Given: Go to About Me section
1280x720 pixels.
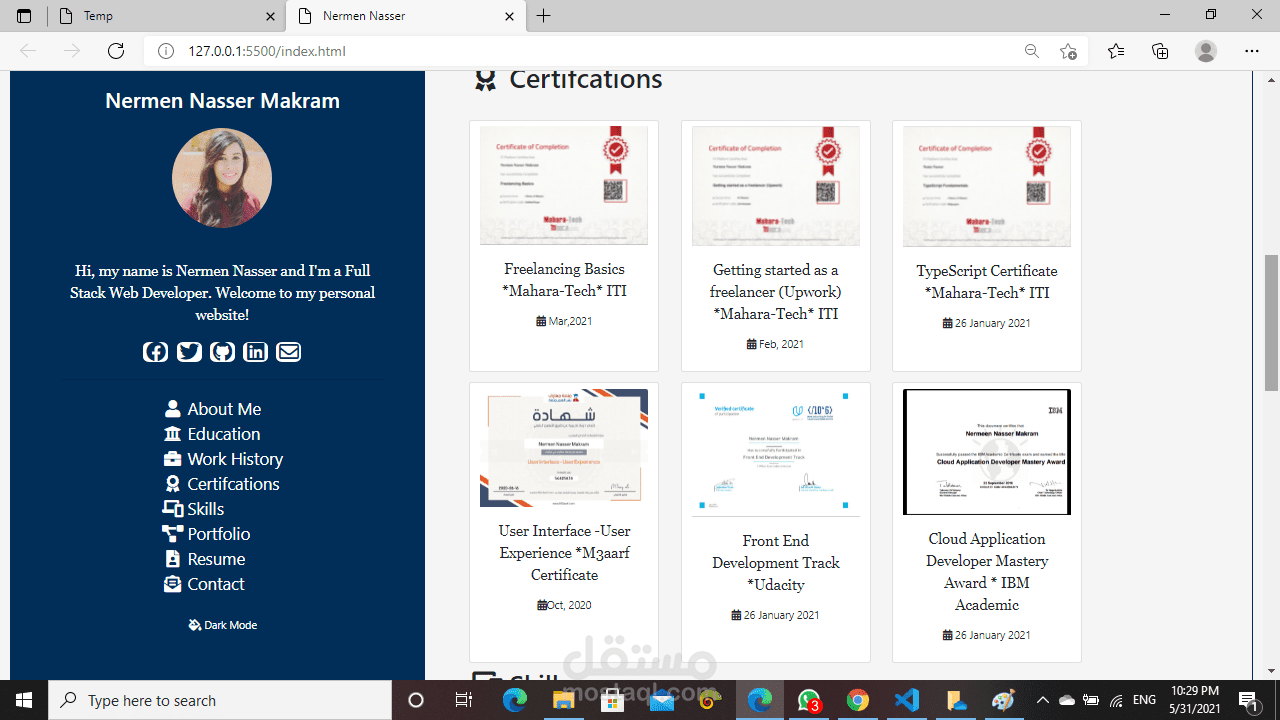Looking at the screenshot, I should pyautogui.click(x=213, y=409).
